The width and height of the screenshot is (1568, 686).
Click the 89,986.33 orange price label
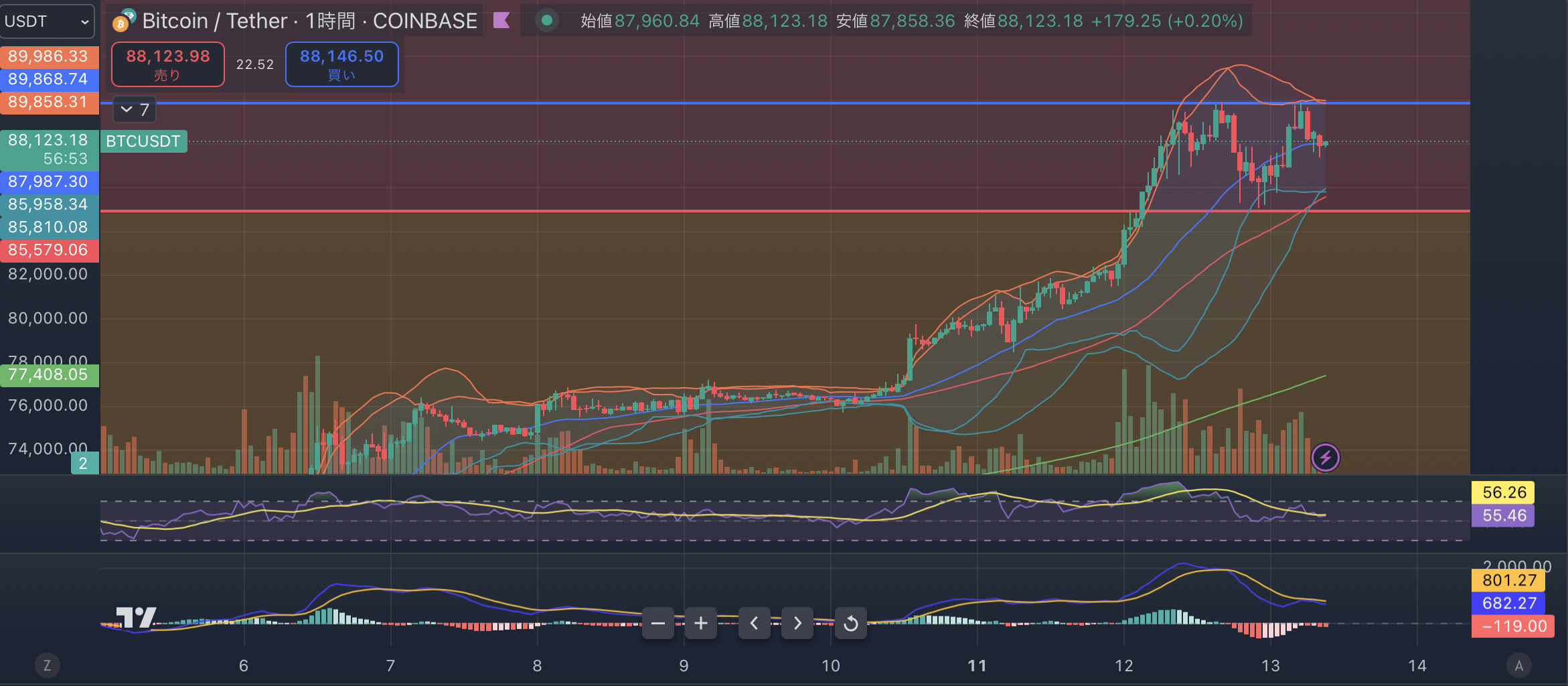[x=49, y=56]
